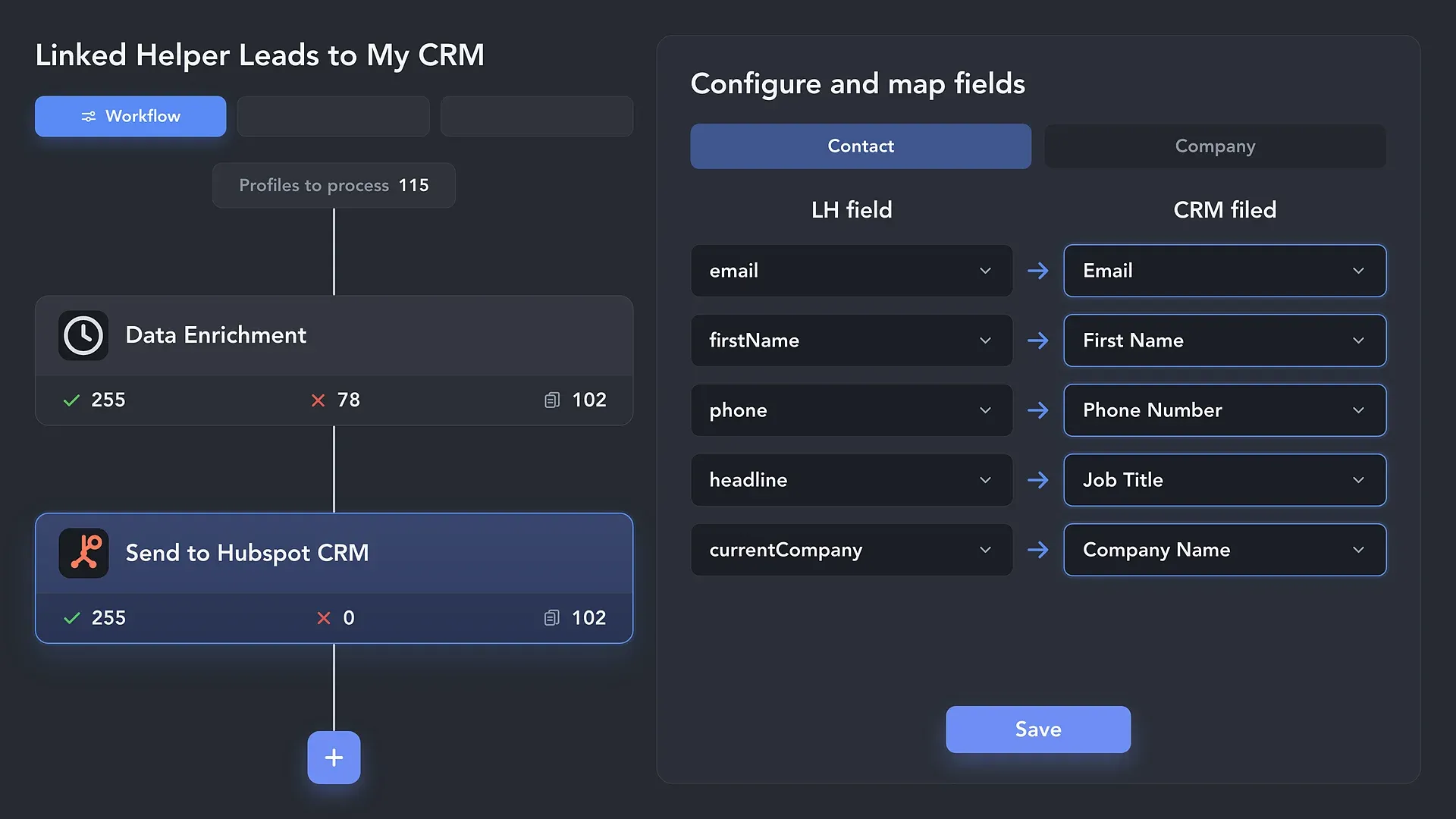Click arrow icon next to currentCompany field

pyautogui.click(x=1038, y=550)
